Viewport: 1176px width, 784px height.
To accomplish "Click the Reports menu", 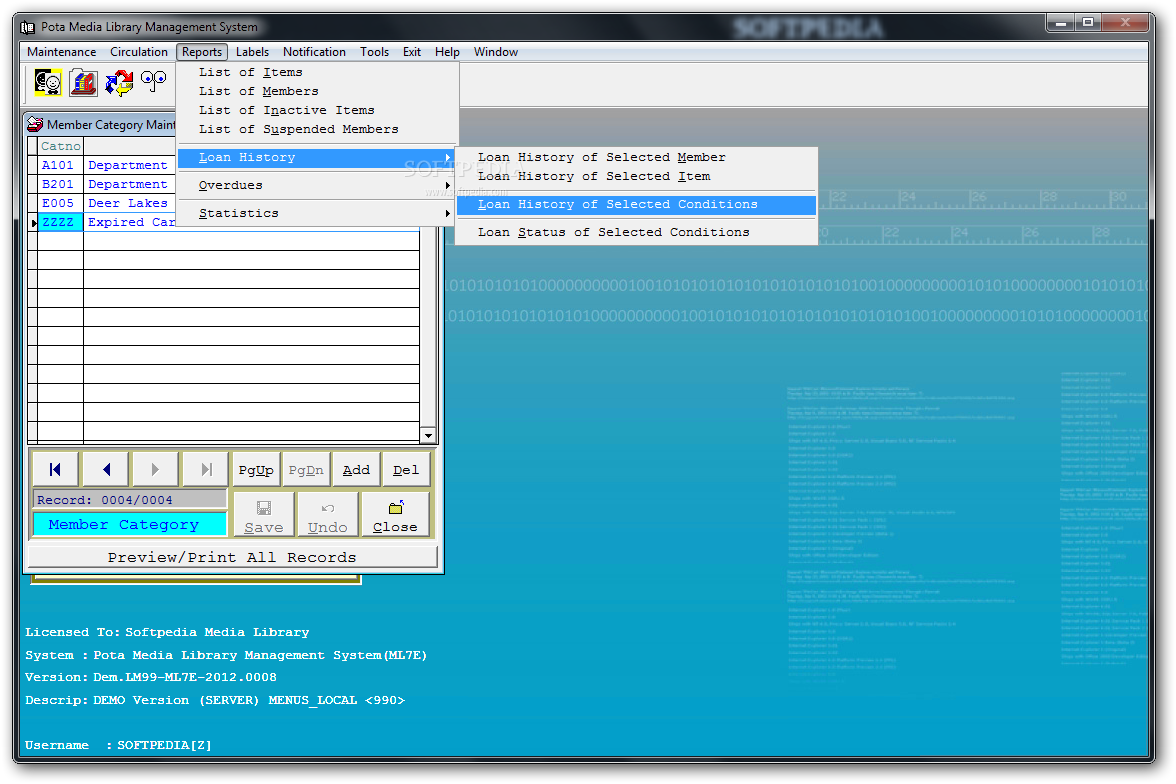I will pyautogui.click(x=202, y=52).
